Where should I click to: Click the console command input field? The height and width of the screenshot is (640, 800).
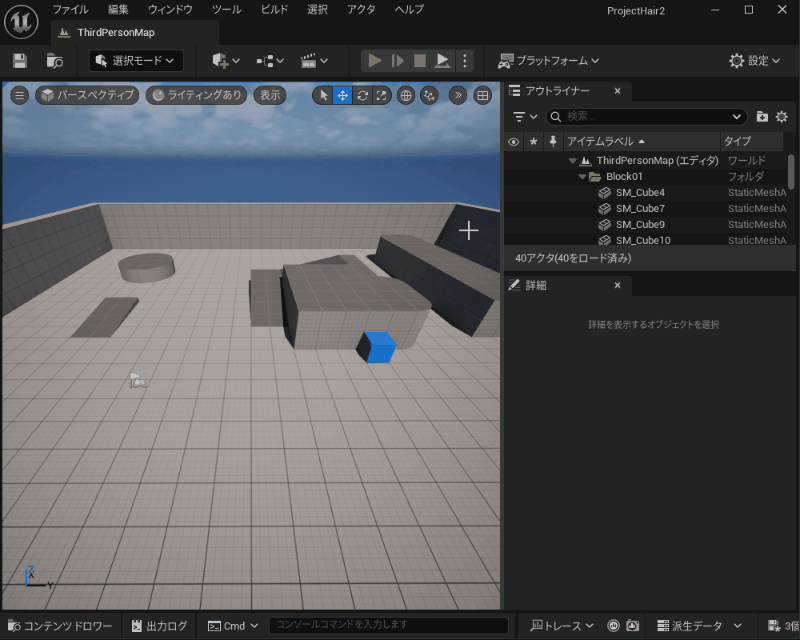click(388, 626)
